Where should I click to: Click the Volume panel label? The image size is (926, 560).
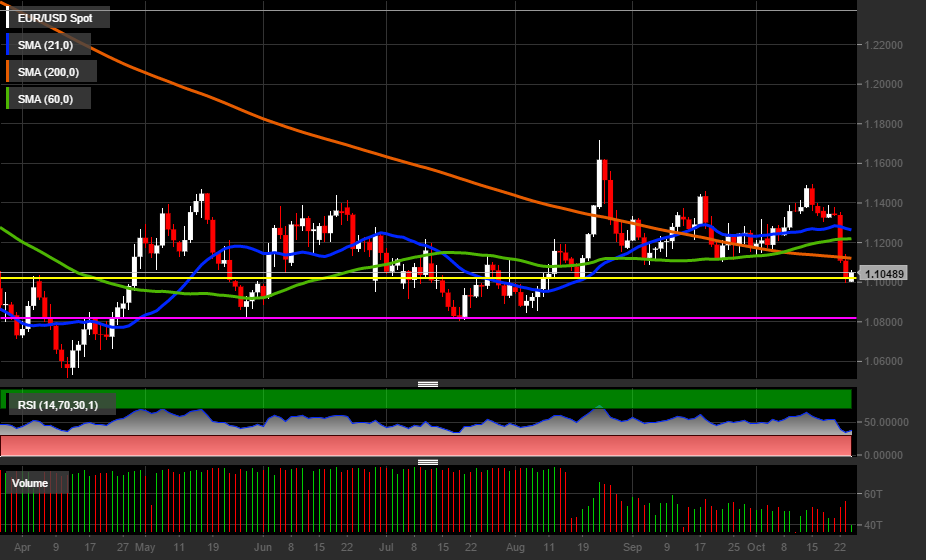30,483
